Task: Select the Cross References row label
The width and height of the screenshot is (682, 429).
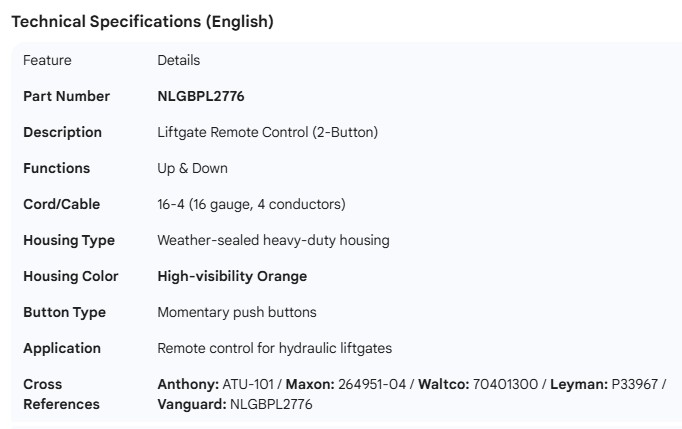Action: click(x=61, y=394)
